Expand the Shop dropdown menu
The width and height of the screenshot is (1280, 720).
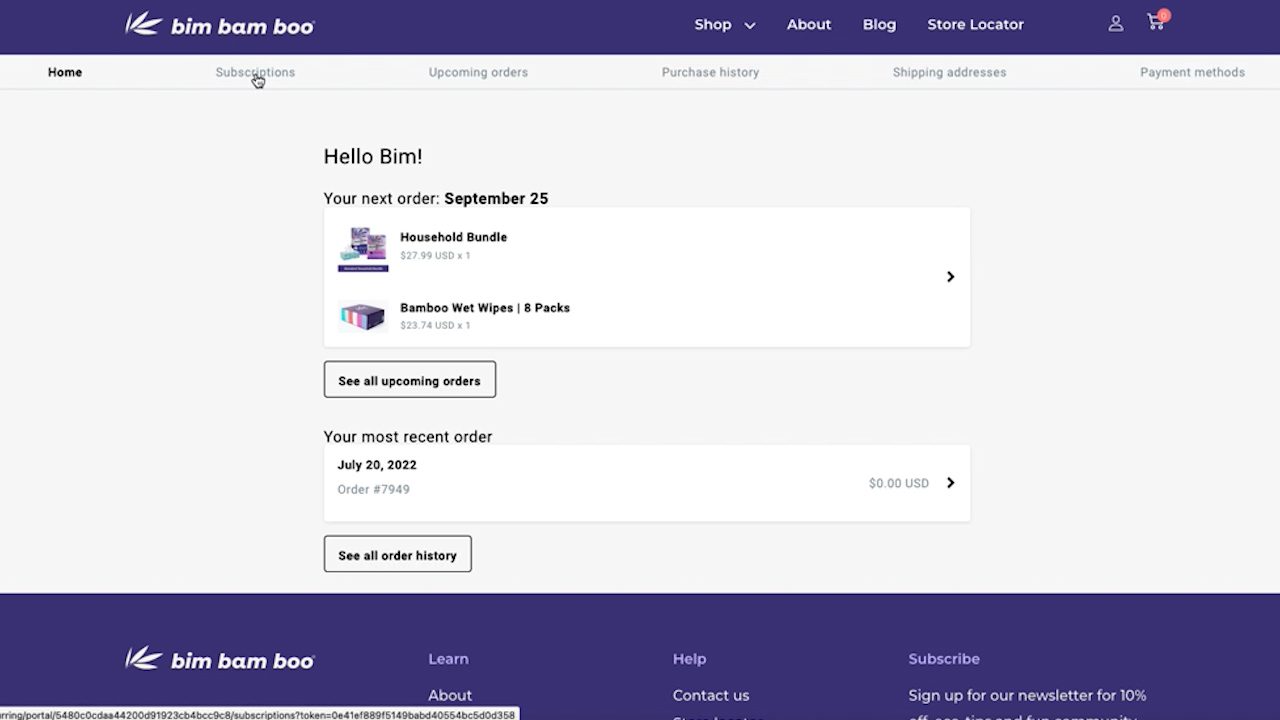point(725,24)
